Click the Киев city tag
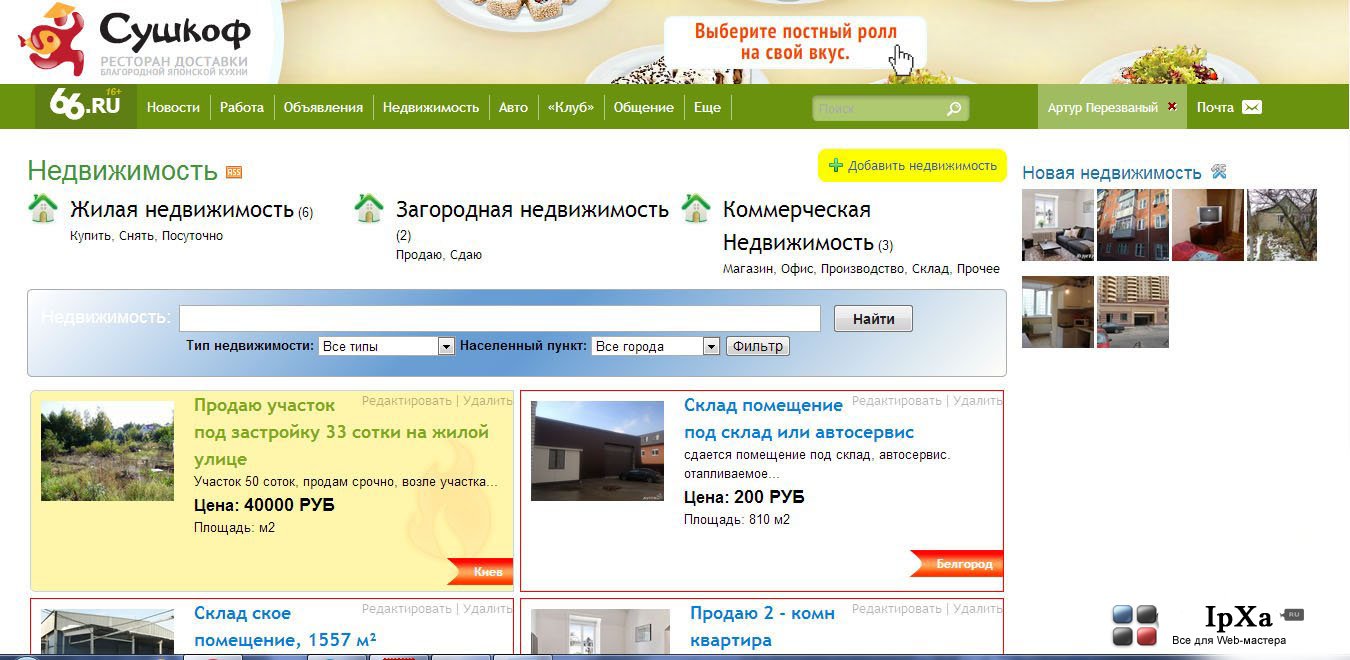Viewport: 1350px width, 660px height. point(480,571)
